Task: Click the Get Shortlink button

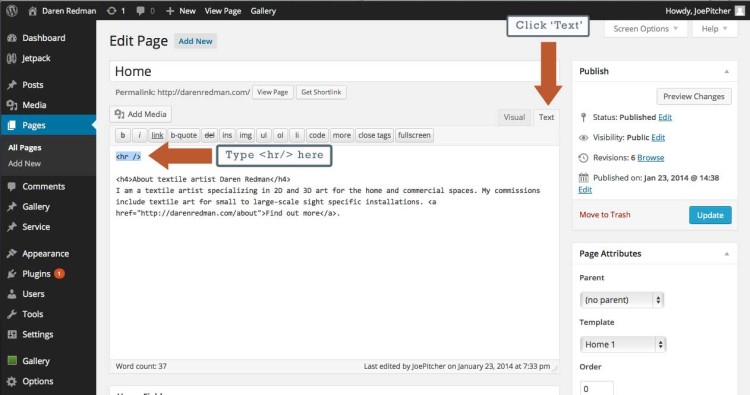Action: click(x=321, y=92)
